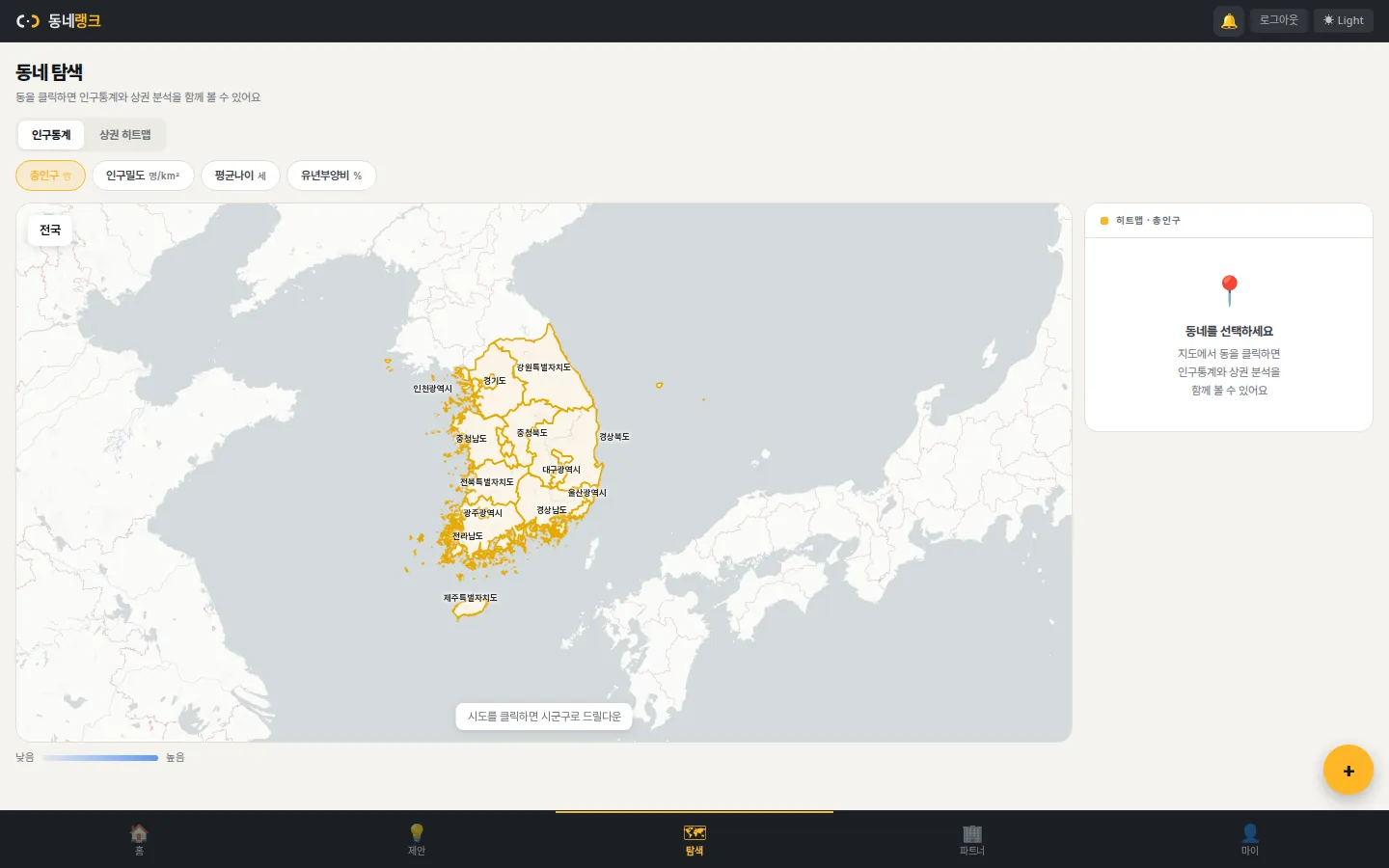Click the red location pin icon
1389x868 pixels.
(1229, 290)
